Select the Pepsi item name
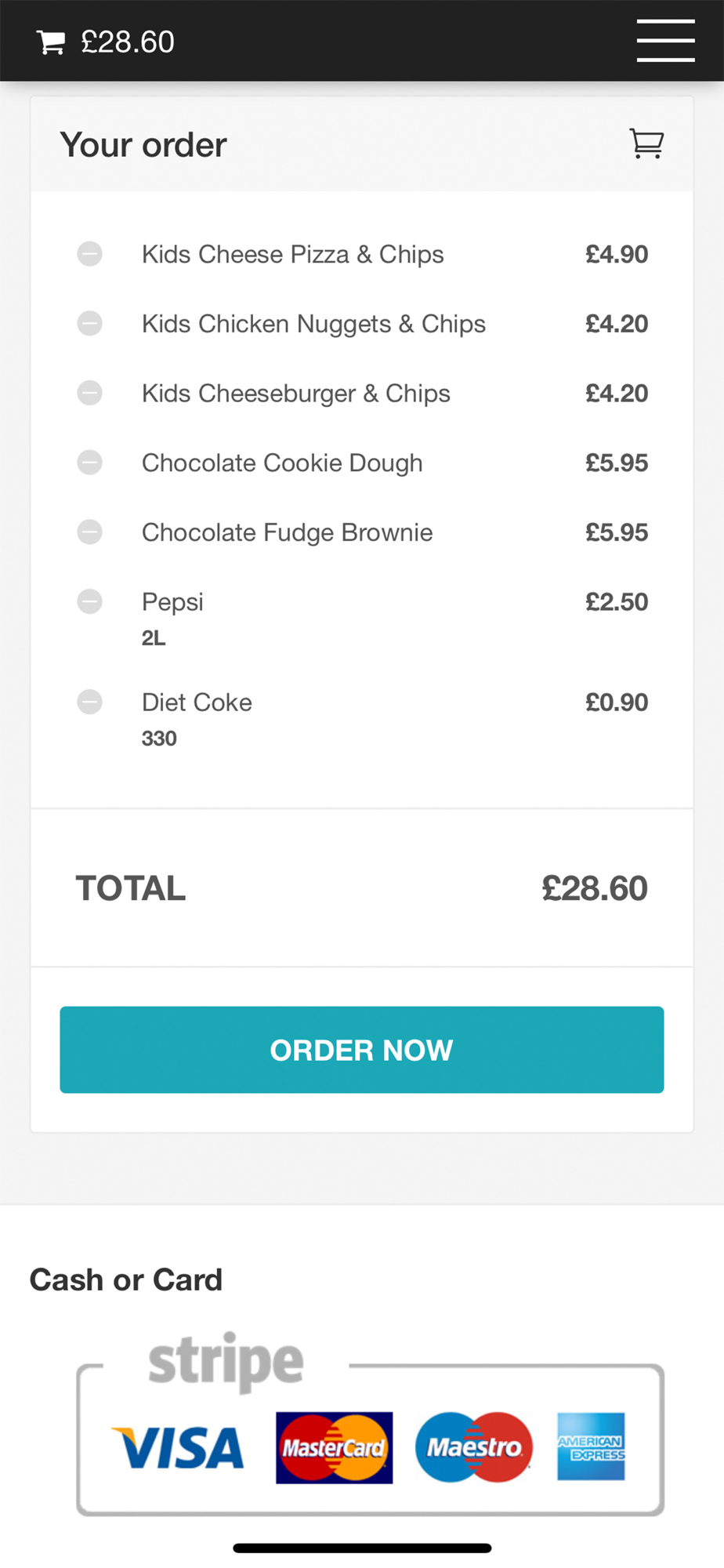This screenshot has height=1568, width=724. (172, 602)
